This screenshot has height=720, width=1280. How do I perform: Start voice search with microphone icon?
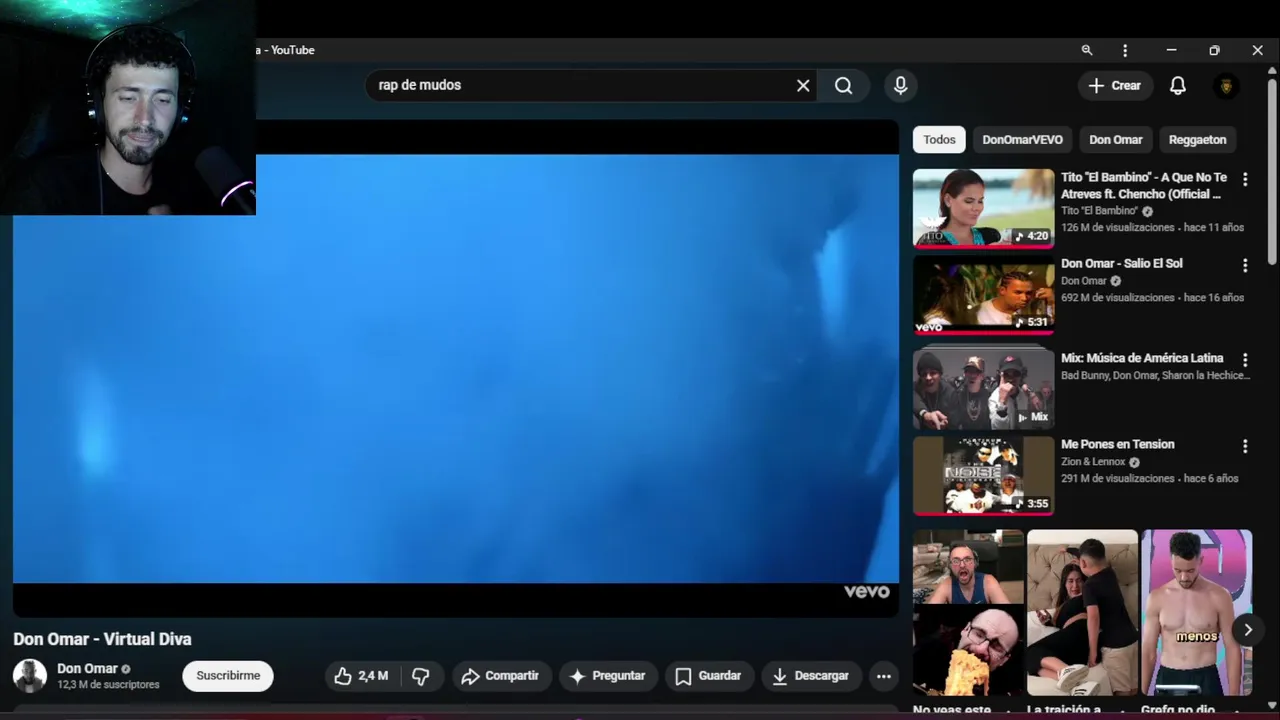coord(901,86)
